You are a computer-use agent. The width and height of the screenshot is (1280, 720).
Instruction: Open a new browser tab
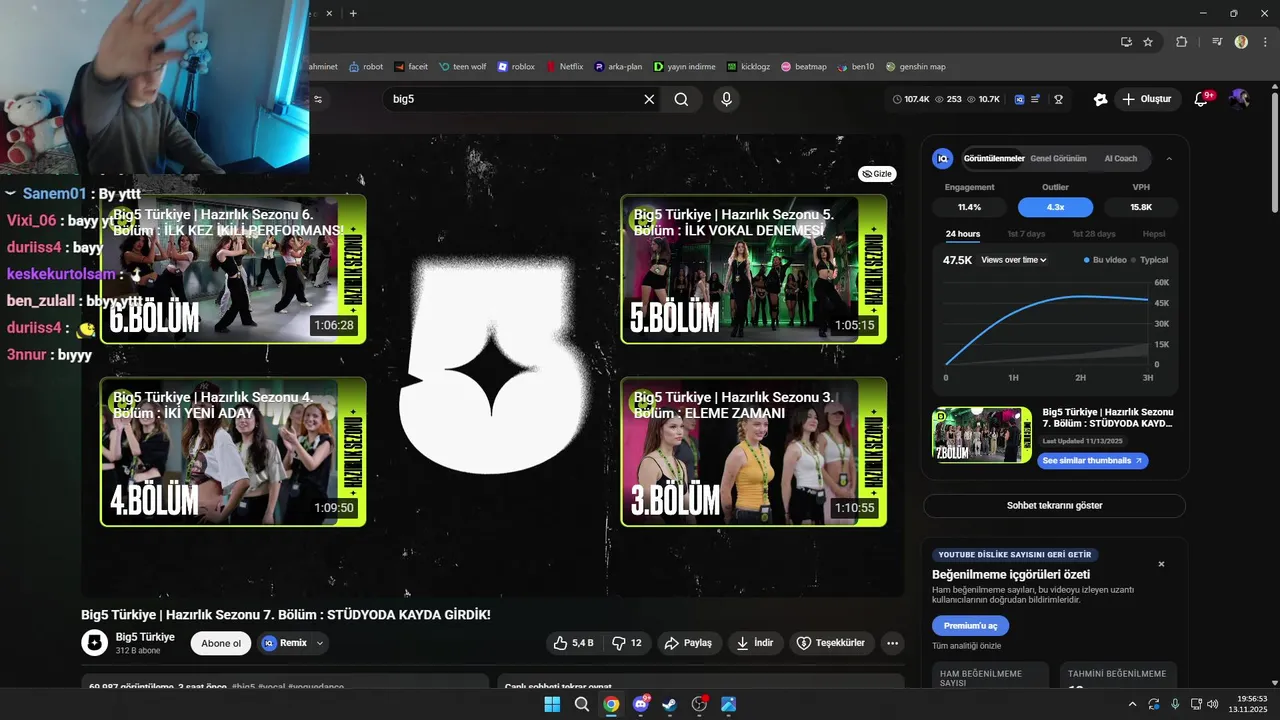353,13
